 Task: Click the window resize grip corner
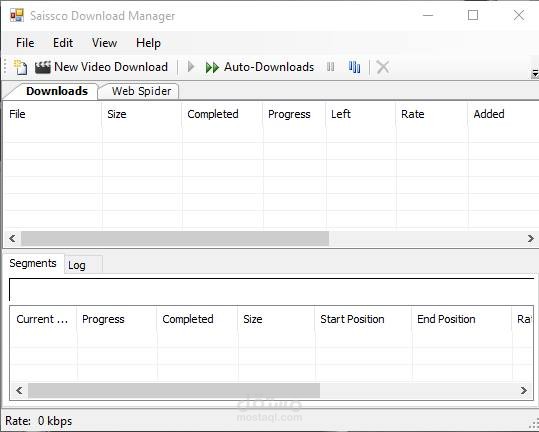[535, 424]
